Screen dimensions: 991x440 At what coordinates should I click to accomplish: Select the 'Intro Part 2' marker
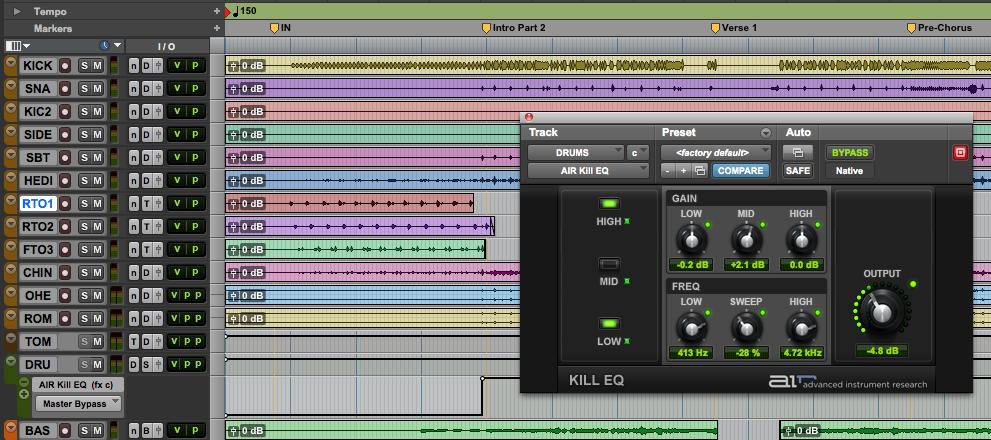click(x=514, y=28)
